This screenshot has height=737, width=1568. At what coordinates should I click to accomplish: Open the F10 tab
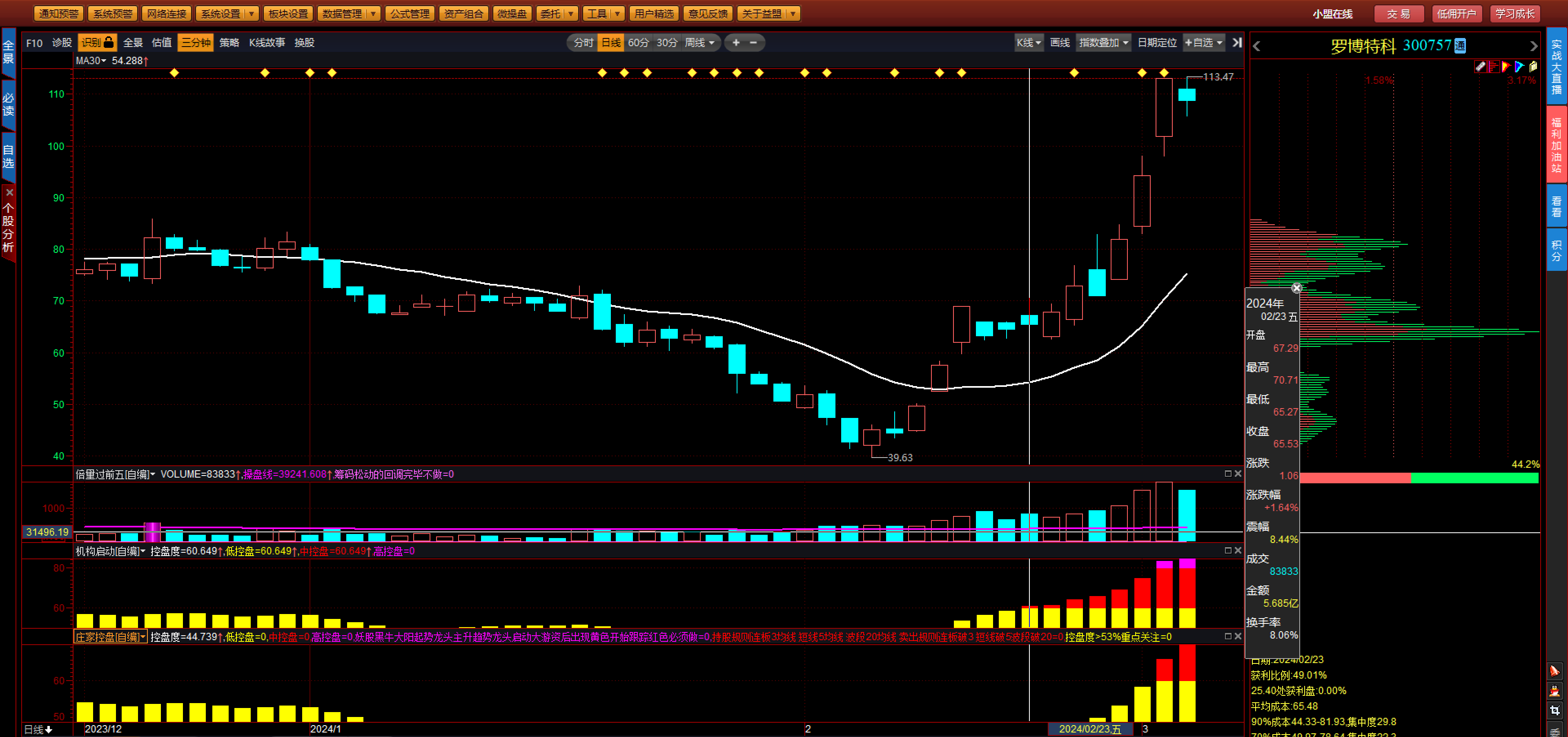34,42
